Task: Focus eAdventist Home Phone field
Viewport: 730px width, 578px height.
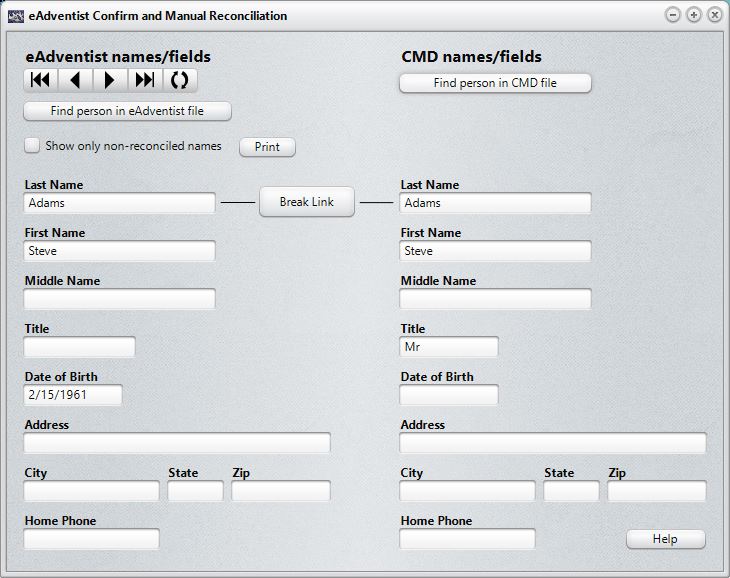Action: pos(91,538)
